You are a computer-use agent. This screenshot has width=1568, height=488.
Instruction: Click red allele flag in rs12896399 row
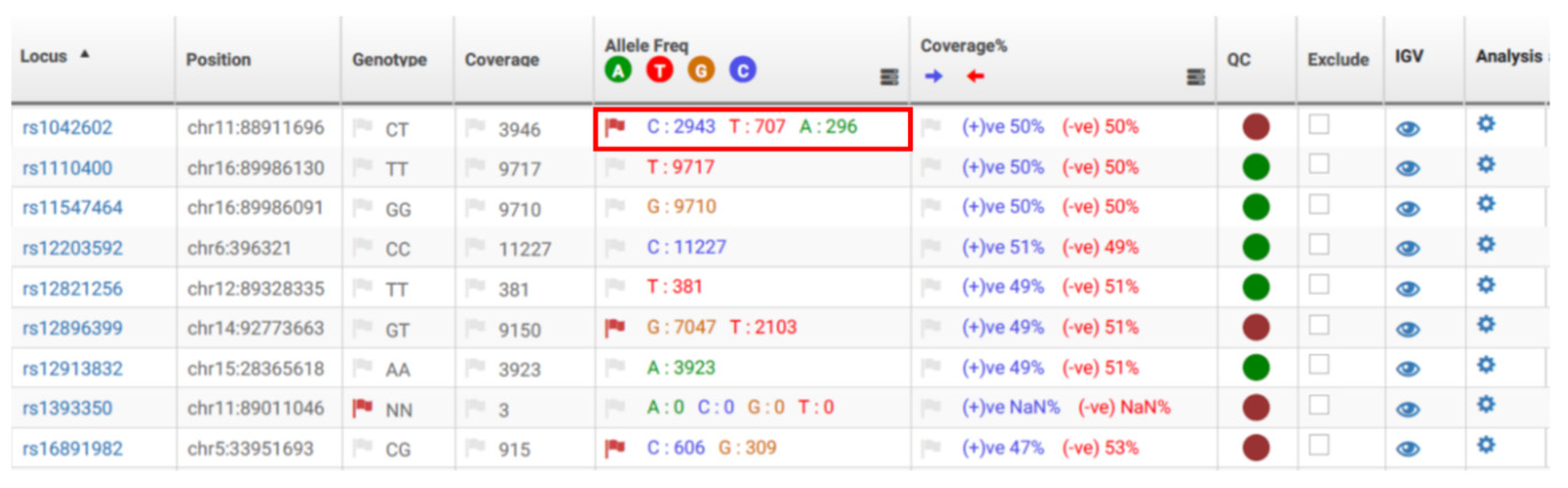[x=615, y=327]
